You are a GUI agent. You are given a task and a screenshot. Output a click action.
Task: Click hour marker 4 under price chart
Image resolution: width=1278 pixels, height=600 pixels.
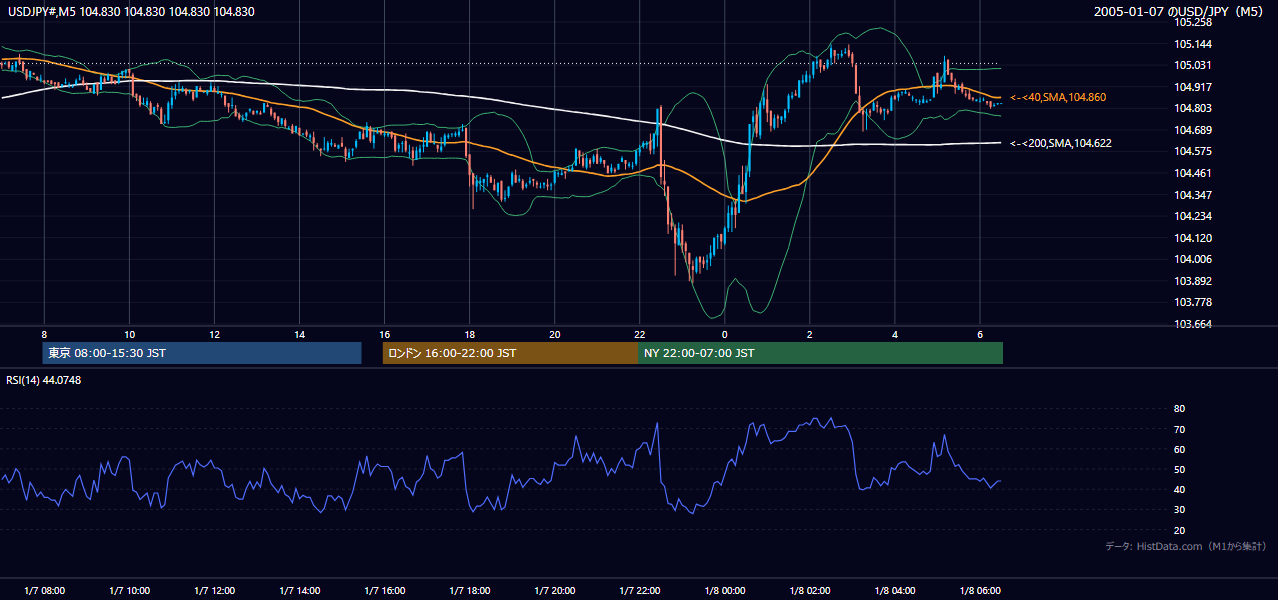[x=895, y=335]
